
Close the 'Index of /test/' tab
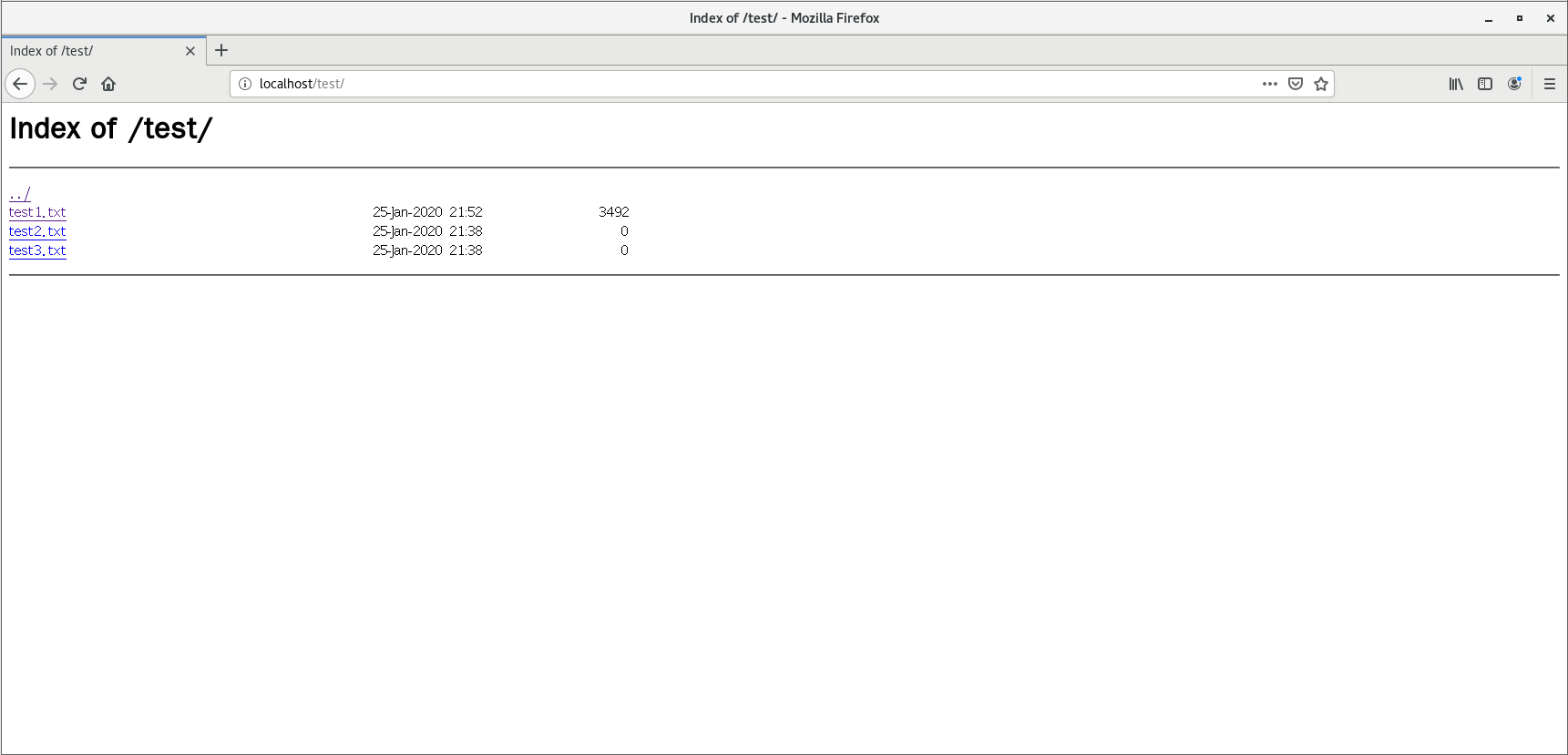190,51
